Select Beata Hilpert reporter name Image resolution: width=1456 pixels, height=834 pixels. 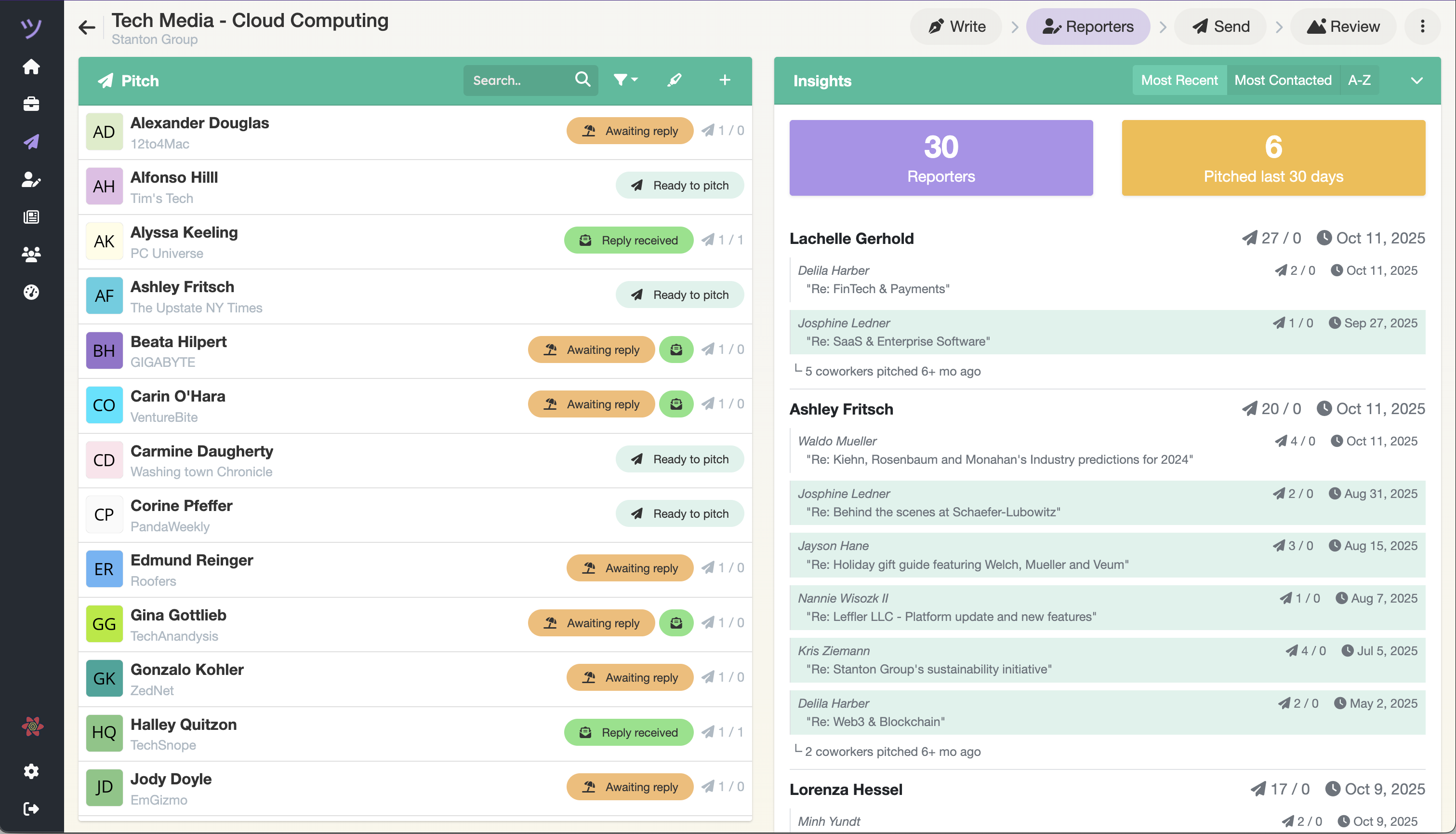(x=178, y=342)
